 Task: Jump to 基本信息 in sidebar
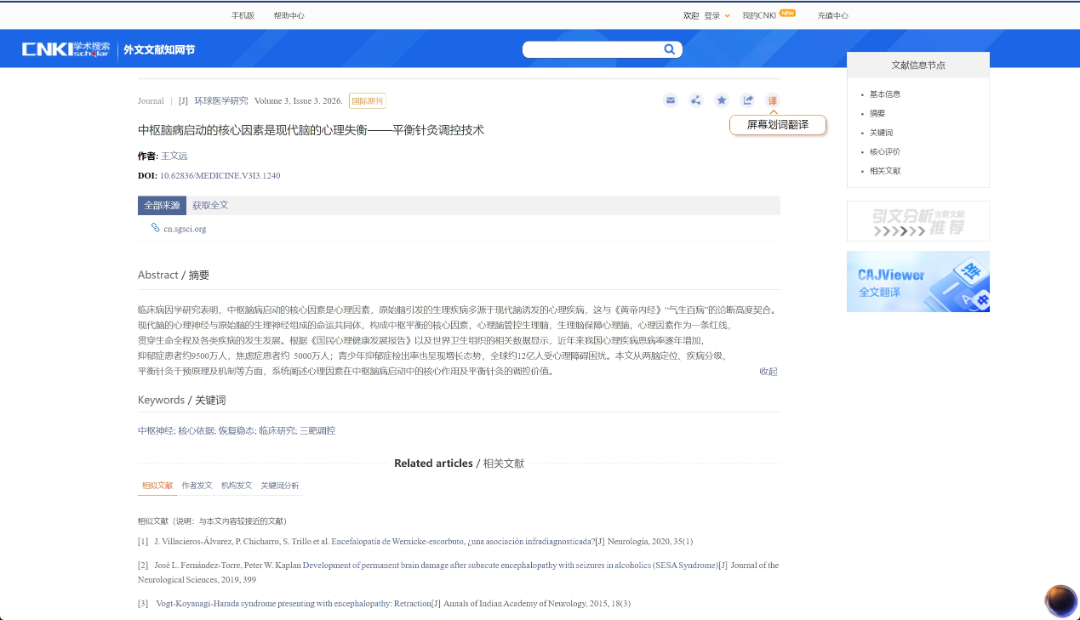tap(884, 94)
